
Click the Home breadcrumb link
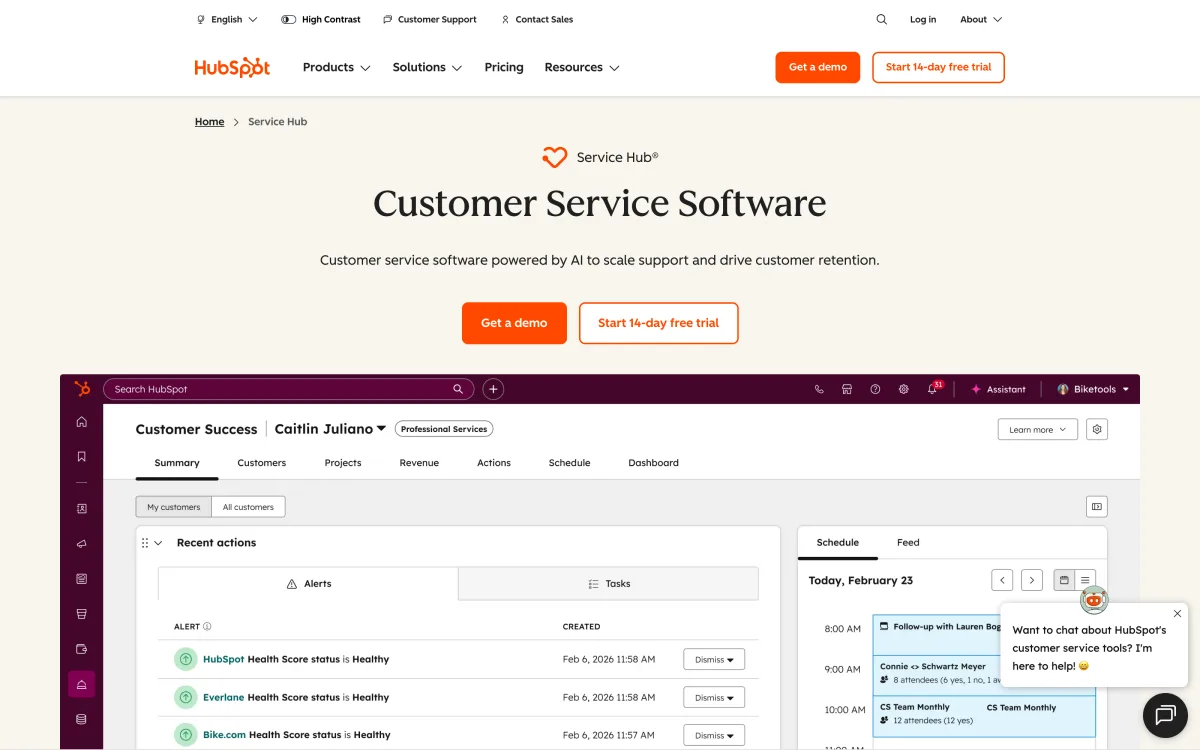coord(210,122)
